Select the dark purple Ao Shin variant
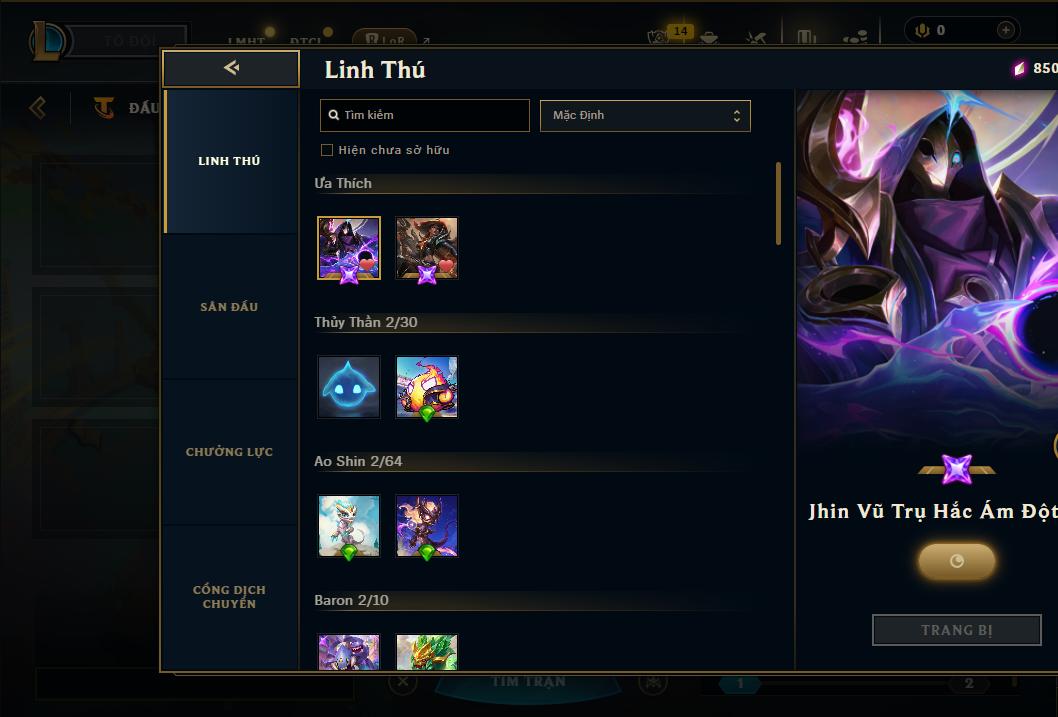Screen dimensions: 1058x717 (x=426, y=526)
